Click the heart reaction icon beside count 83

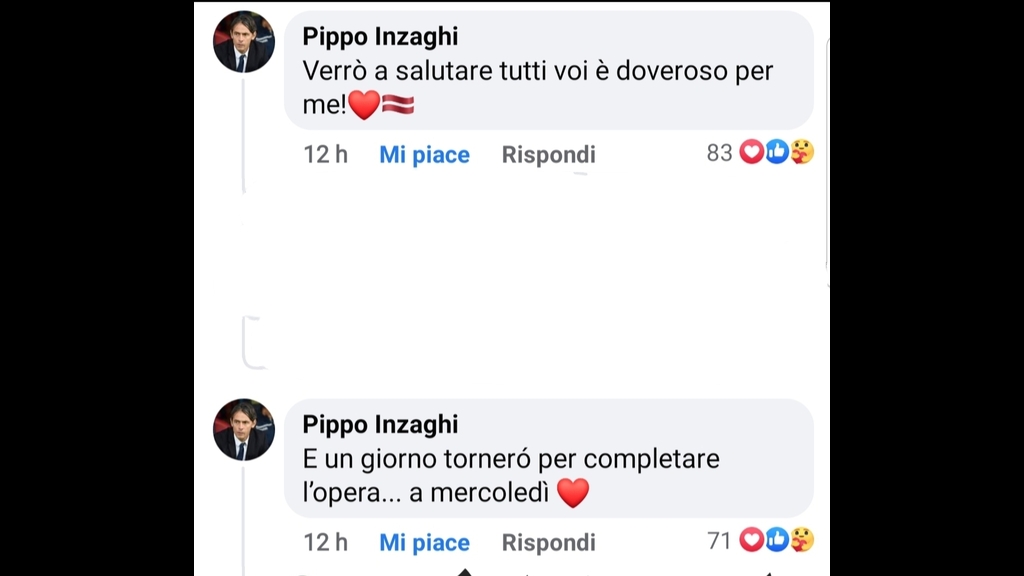pyautogui.click(x=752, y=152)
